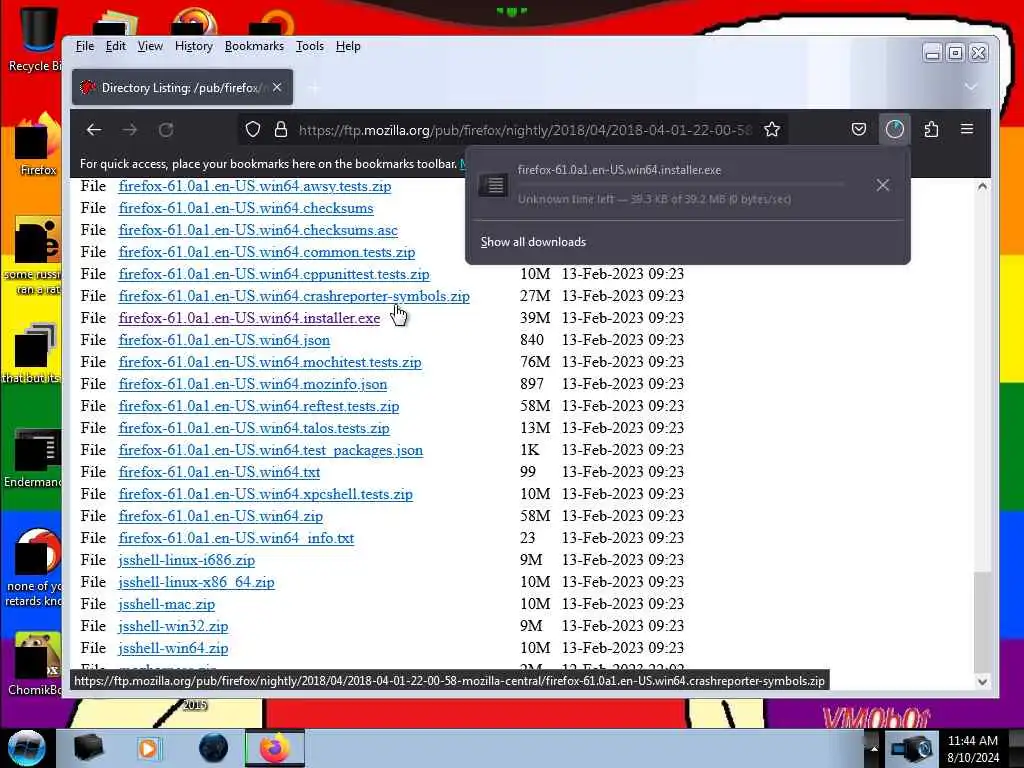Open the win64.checksums.asc link
This screenshot has width=1024, height=768.
(x=258, y=230)
